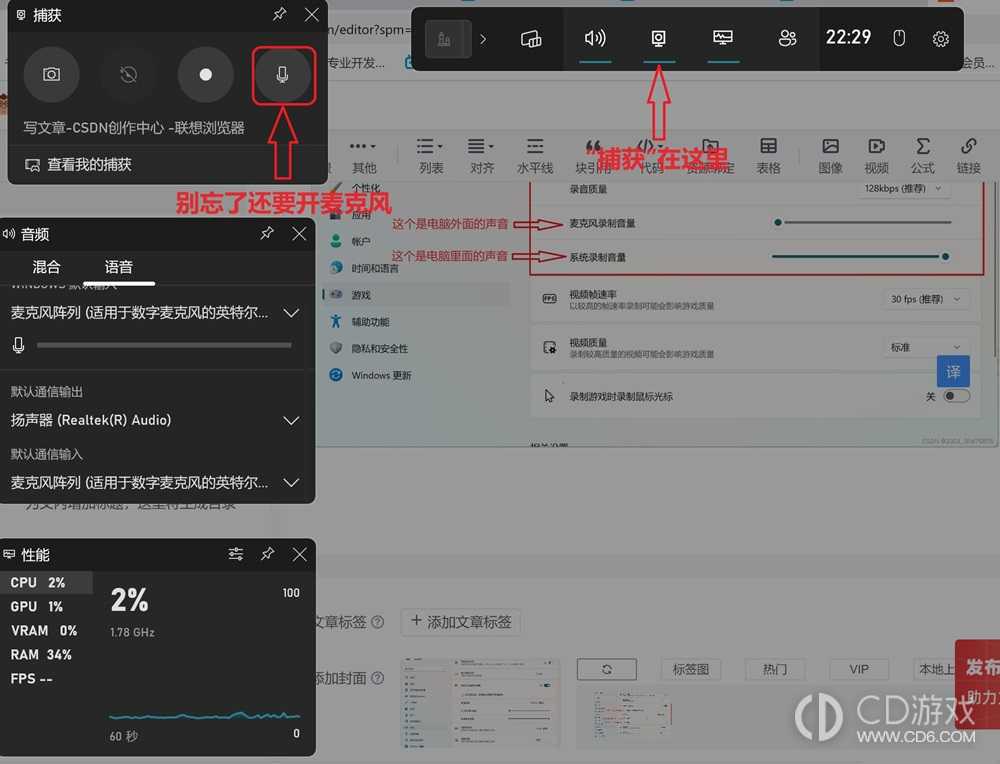Open the 其他 menu in the editor toolbar

pos(364,157)
